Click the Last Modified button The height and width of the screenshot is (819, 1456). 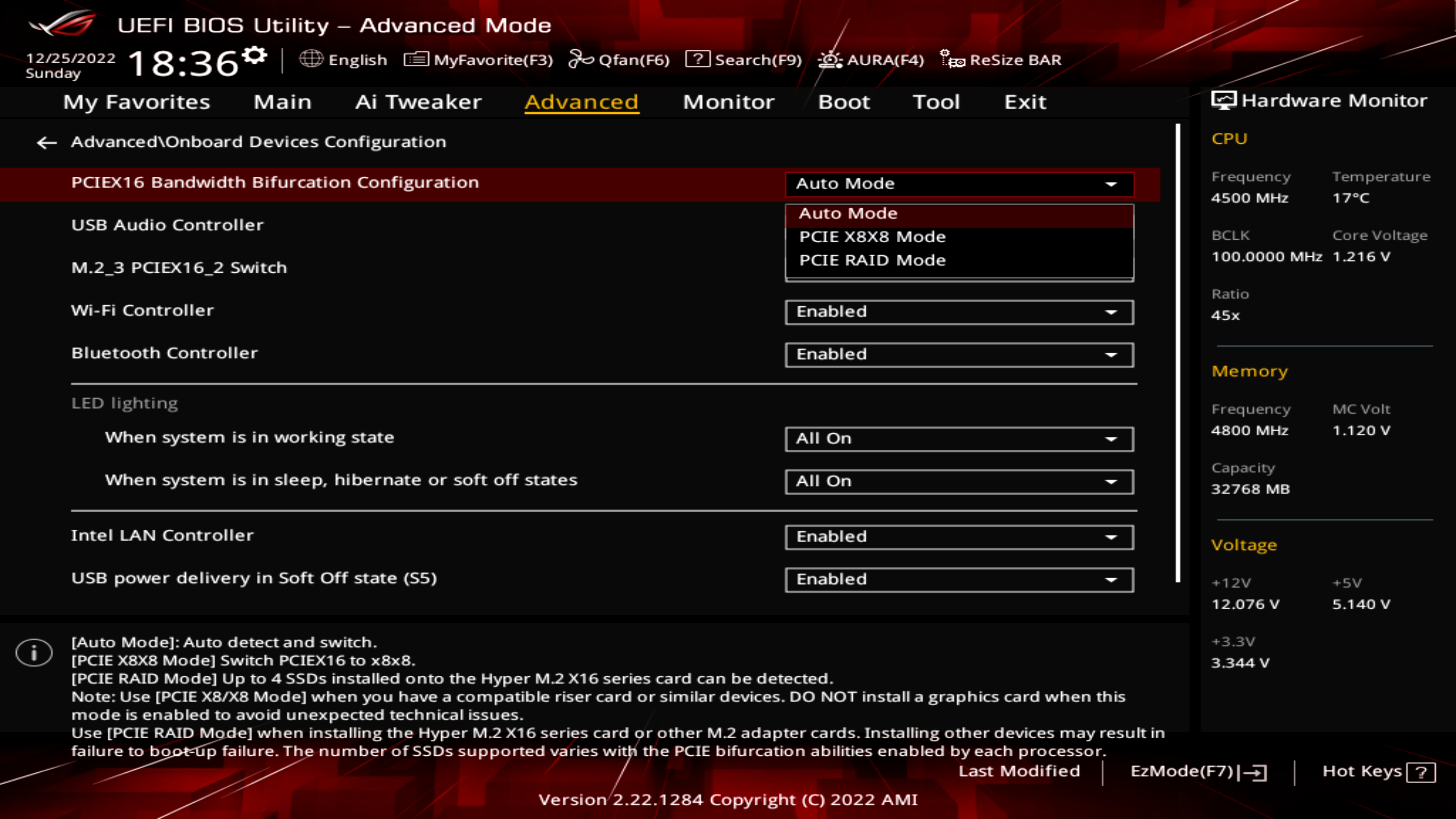tap(1018, 772)
